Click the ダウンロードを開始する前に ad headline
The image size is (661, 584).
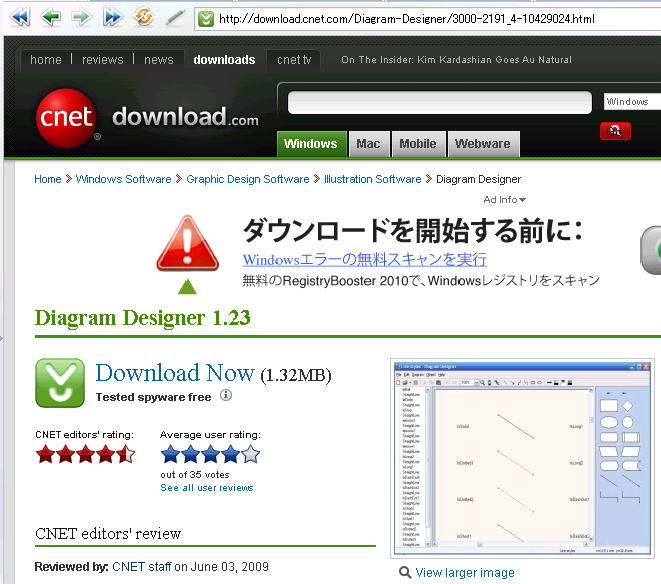(x=412, y=230)
